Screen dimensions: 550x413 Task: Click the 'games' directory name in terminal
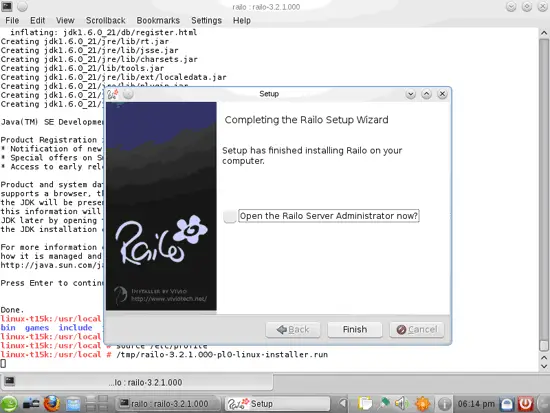[37, 328]
